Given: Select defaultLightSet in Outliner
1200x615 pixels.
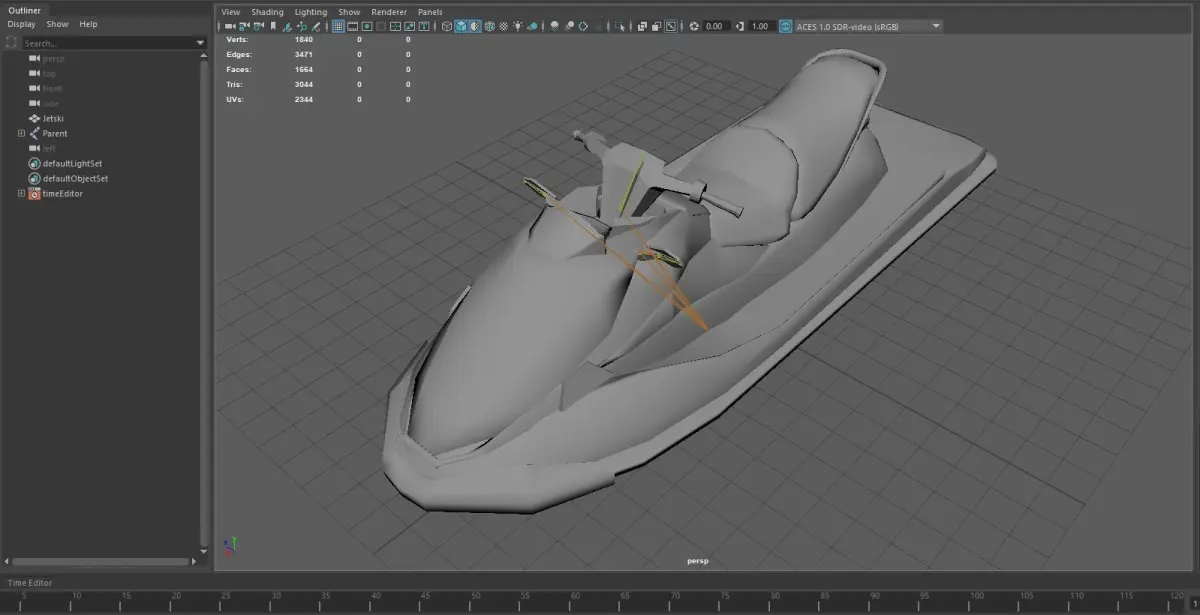Looking at the screenshot, I should [x=72, y=163].
